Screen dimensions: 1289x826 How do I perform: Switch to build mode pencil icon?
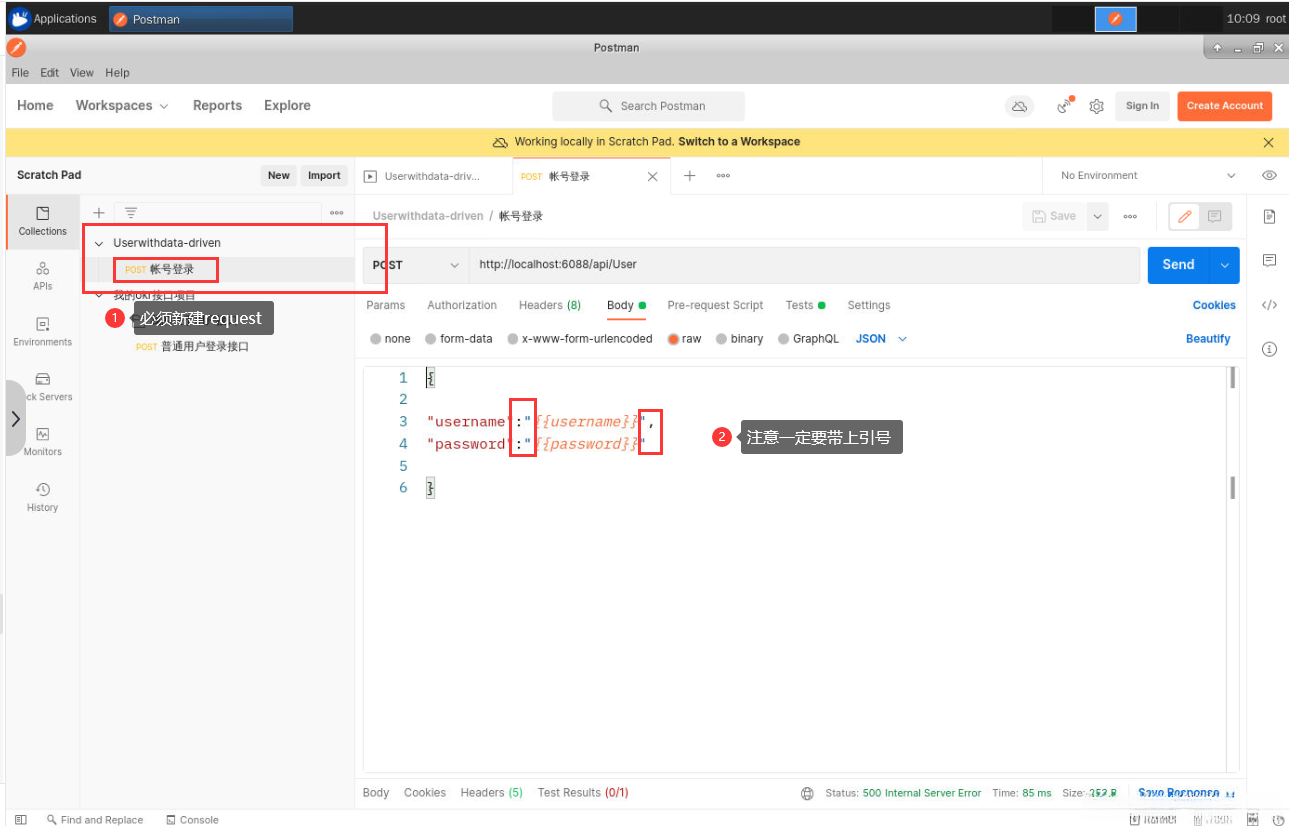point(1185,216)
